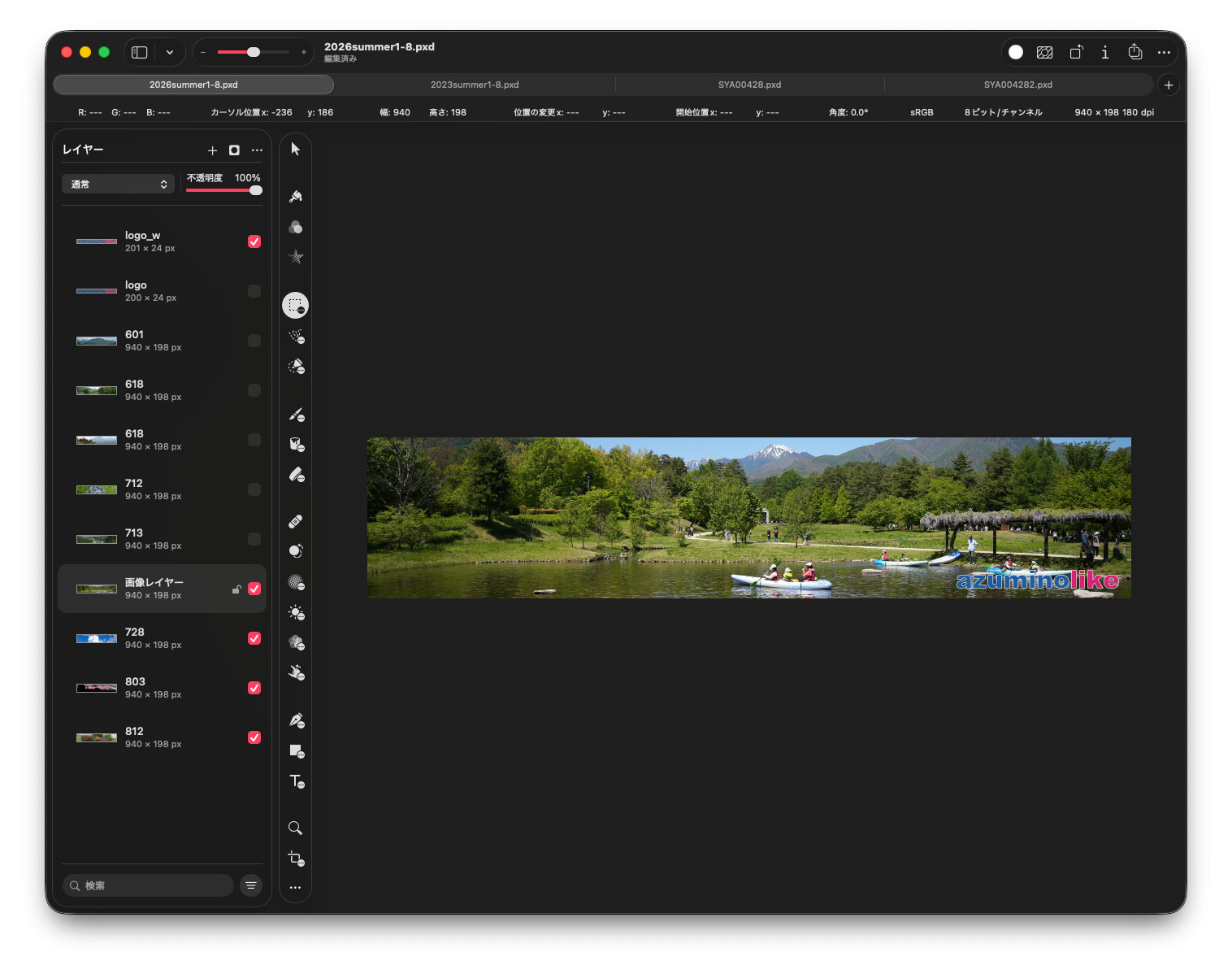Switch to the SYA00428.pxd tab
Screen dimensions: 1232x974
click(x=749, y=85)
